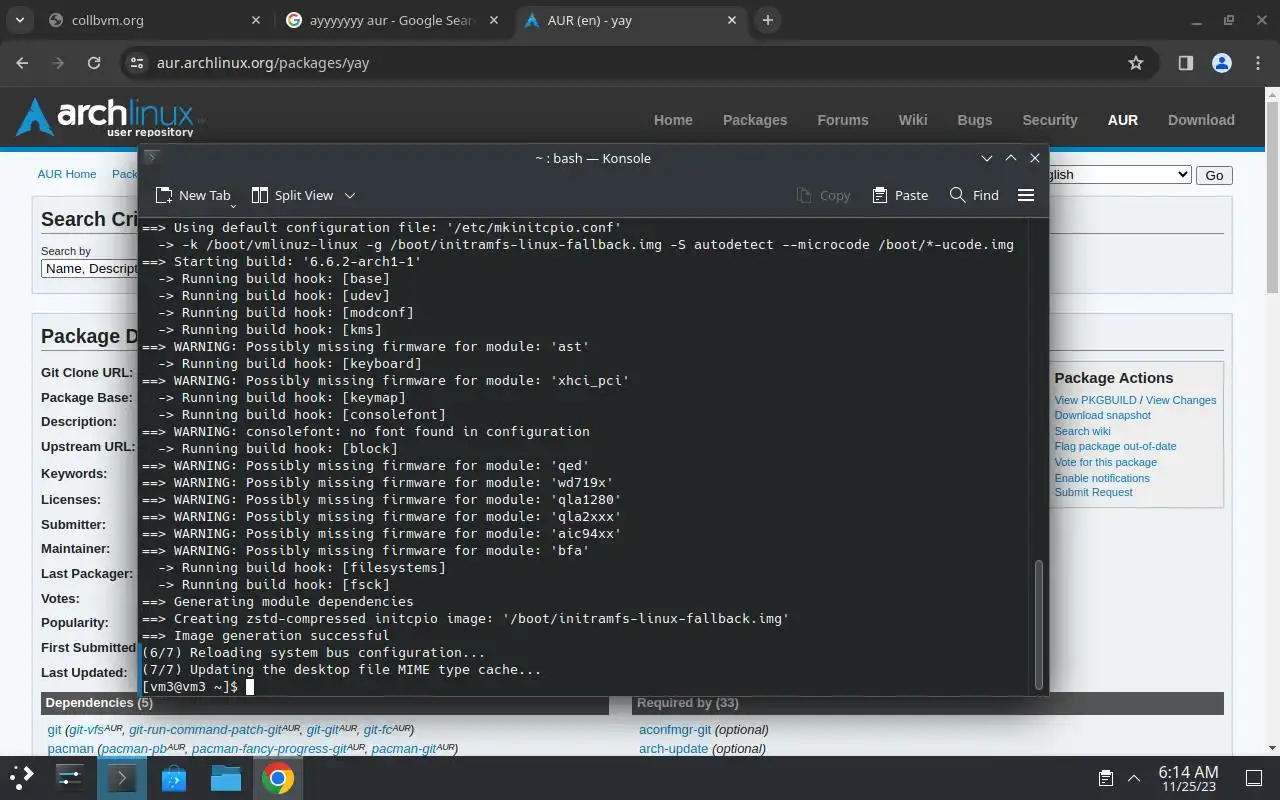Switch to the ayyyyyyy aur Google Search tab

pyautogui.click(x=392, y=20)
